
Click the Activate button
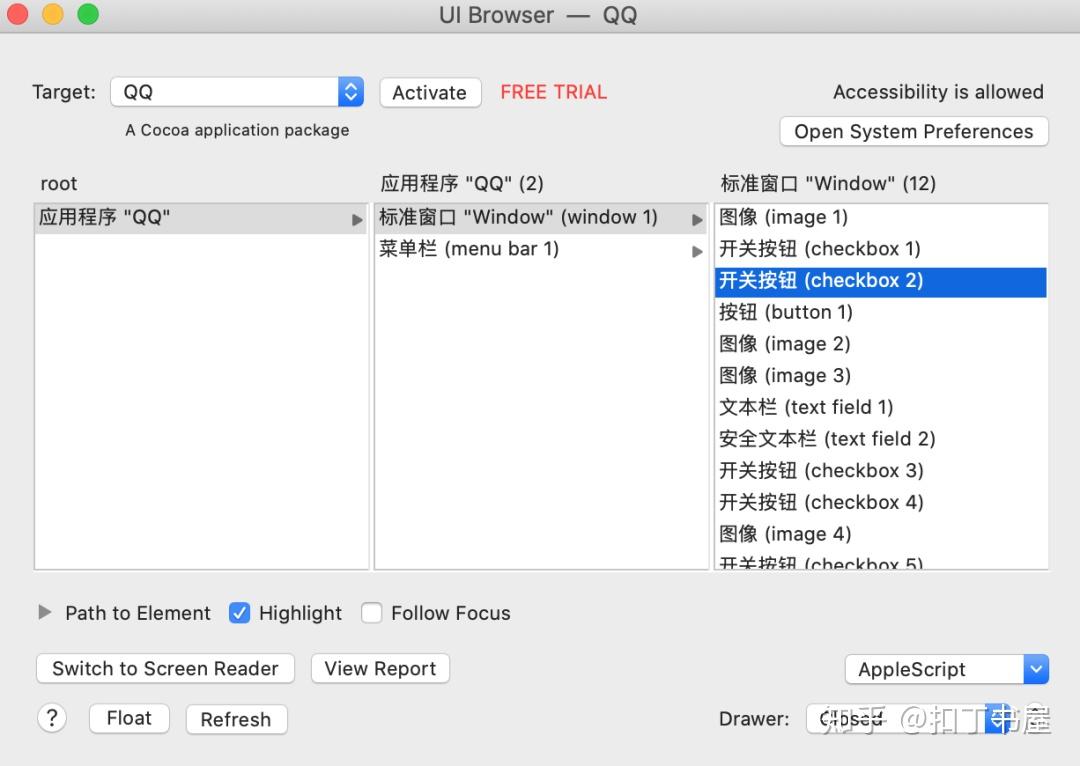[430, 92]
